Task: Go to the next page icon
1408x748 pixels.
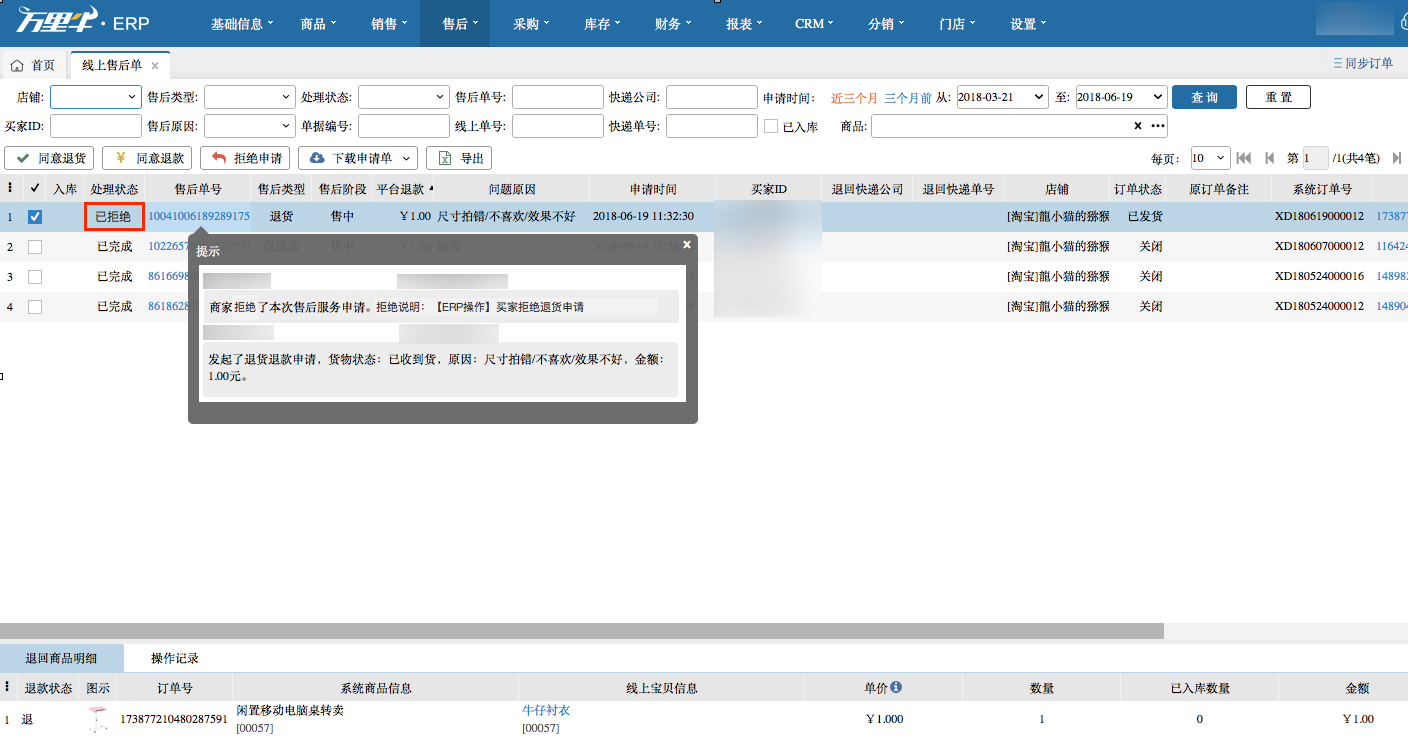Action: (x=1397, y=158)
